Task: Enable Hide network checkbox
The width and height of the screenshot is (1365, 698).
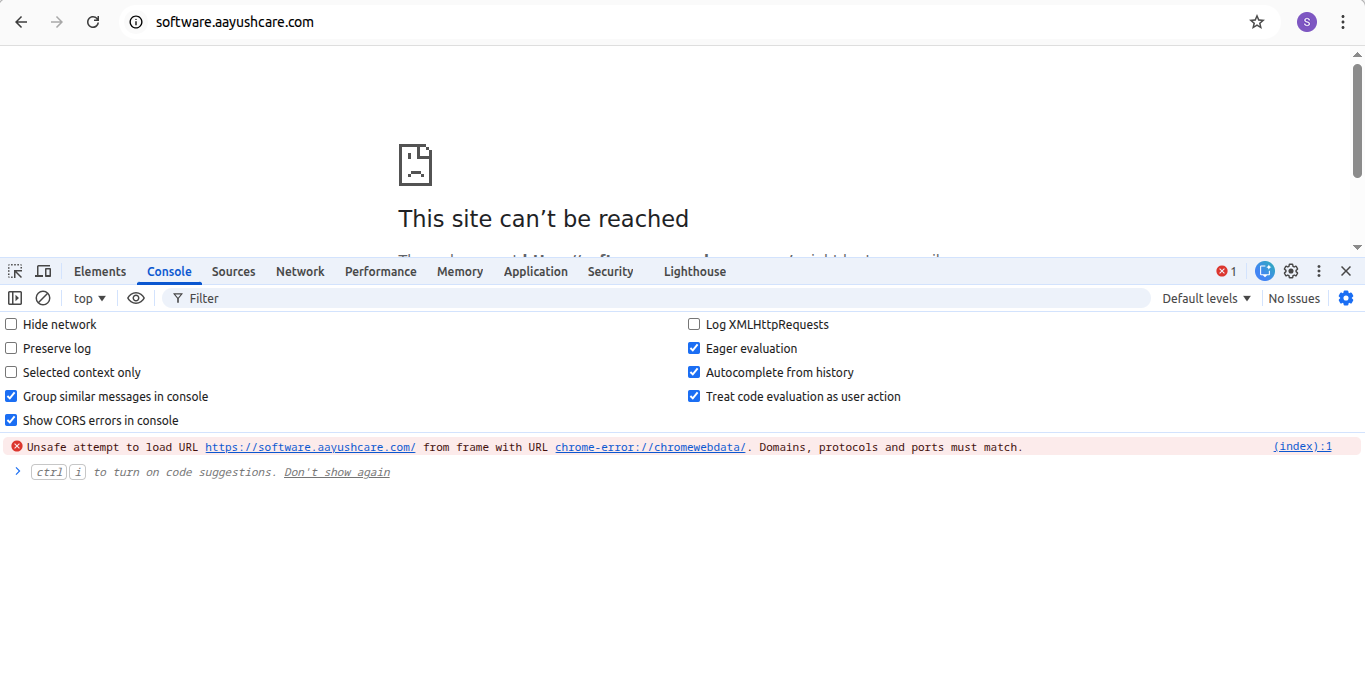Action: point(11,324)
